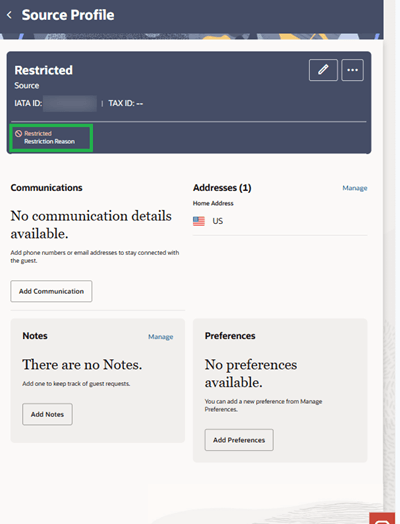This screenshot has height=524, width=400.
Task: Click the Notes card heading
Action: click(x=35, y=336)
